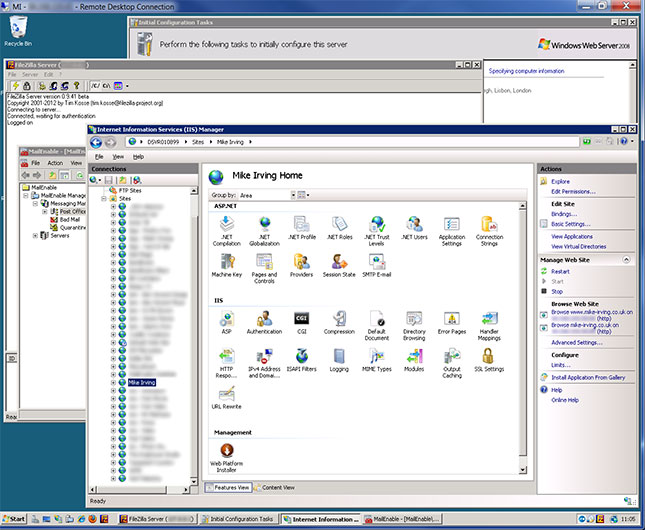Click Install Application From Gallery
This screenshot has width=645, height=530.
click(588, 377)
